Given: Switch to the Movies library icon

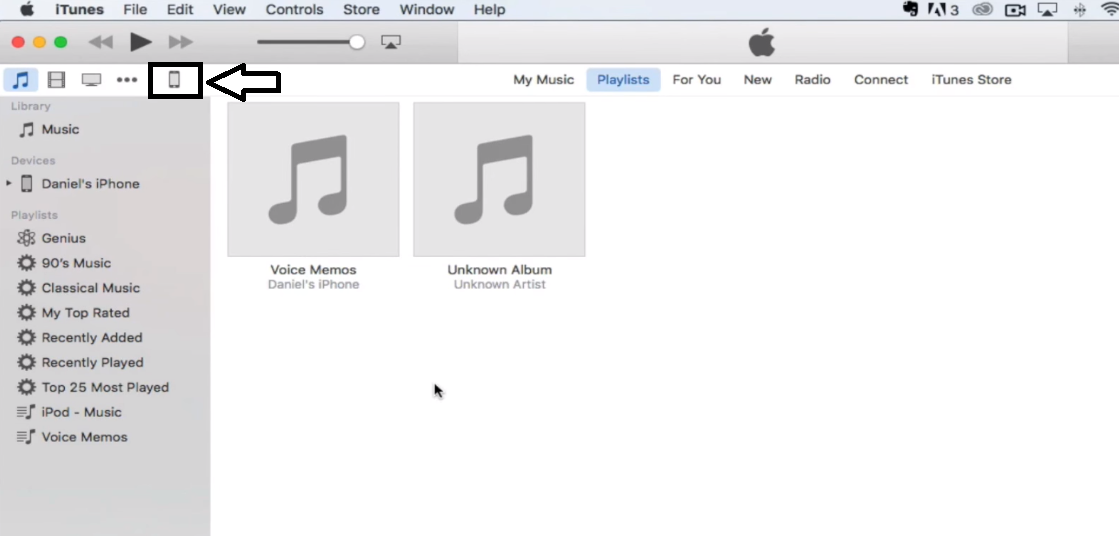Looking at the screenshot, I should pos(56,80).
